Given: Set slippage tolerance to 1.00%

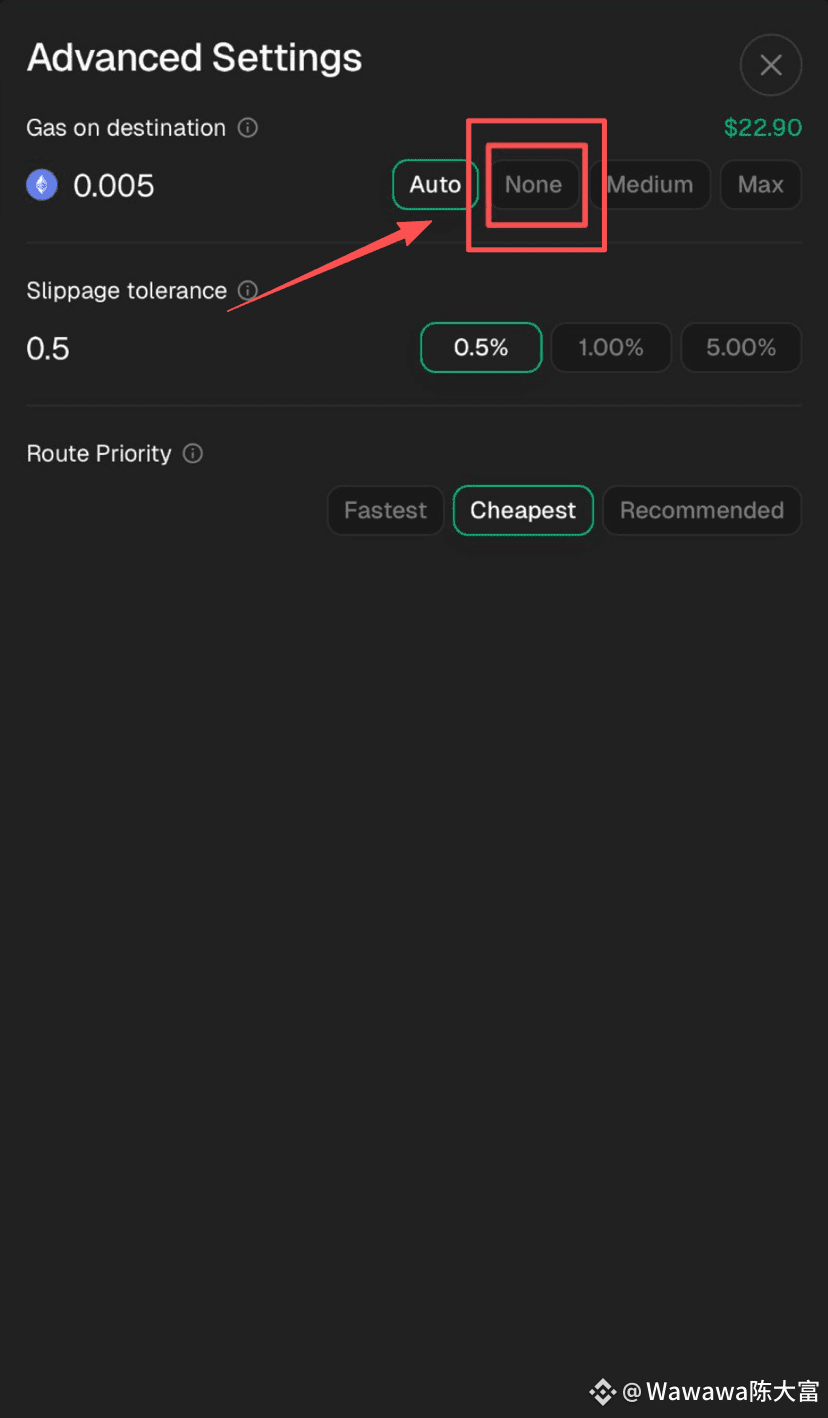Looking at the screenshot, I should click(x=611, y=348).
